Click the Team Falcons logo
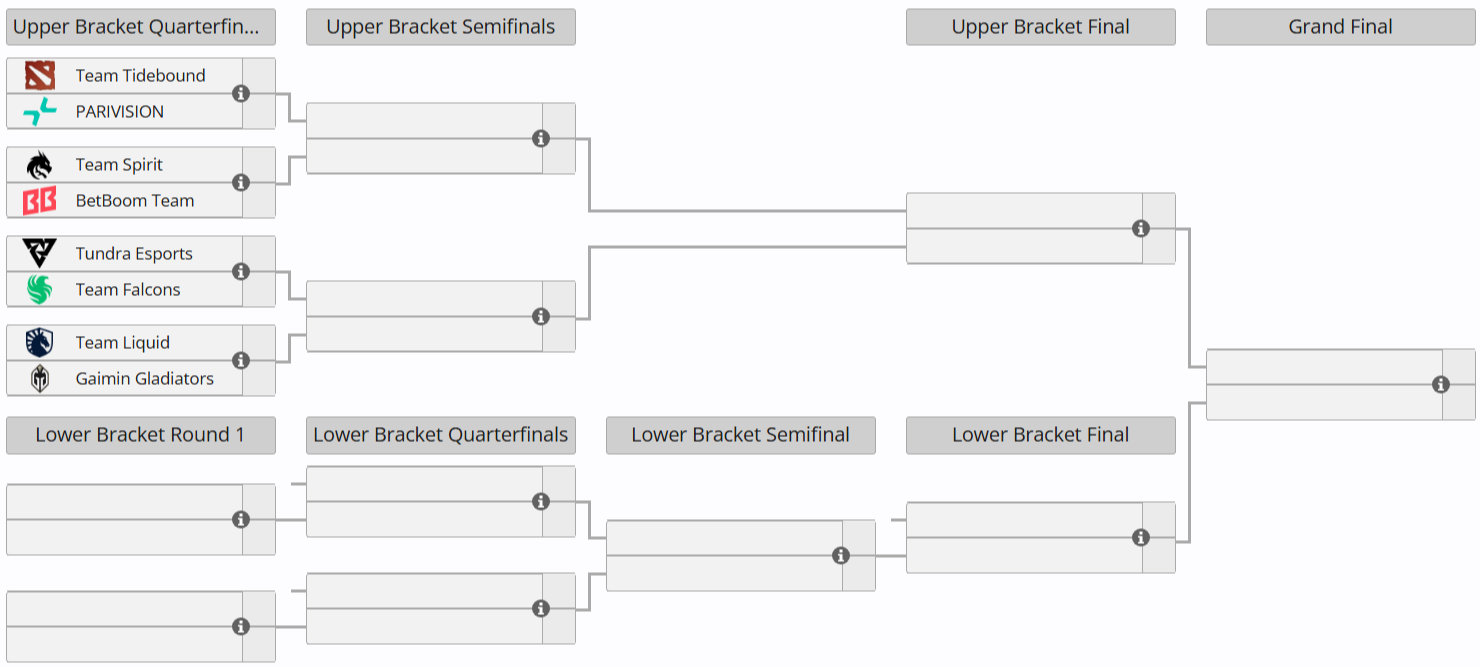Screen dimensions: 1480x667 pos(40,290)
